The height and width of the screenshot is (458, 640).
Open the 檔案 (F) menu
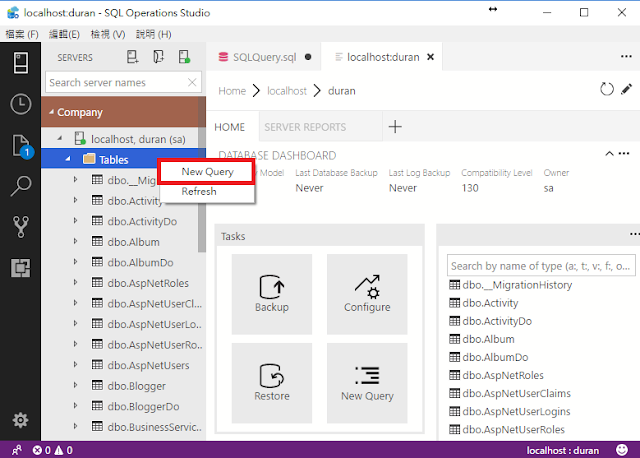point(22,34)
